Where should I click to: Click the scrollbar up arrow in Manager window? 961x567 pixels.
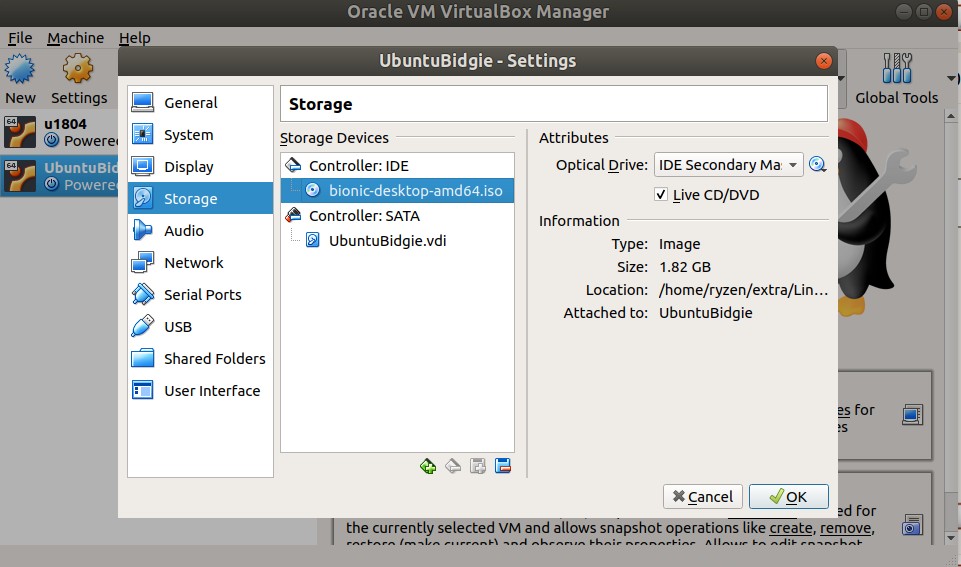[951, 116]
